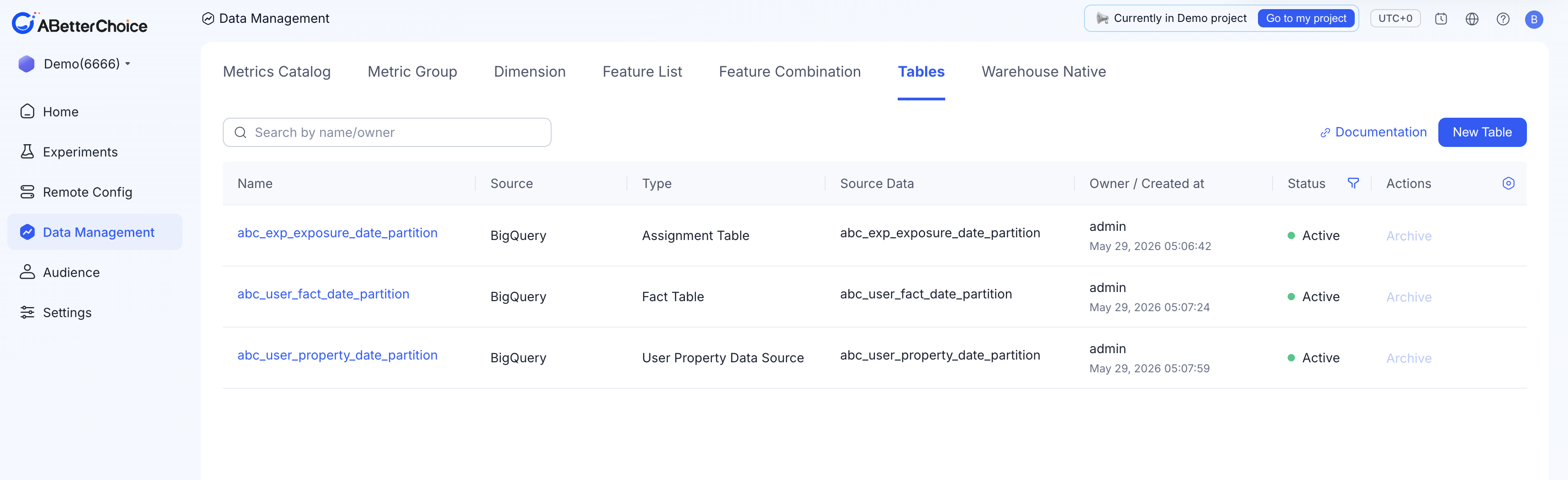Viewport: 1568px width, 480px height.
Task: Click Currently in Demo project text
Action: [x=1179, y=18]
